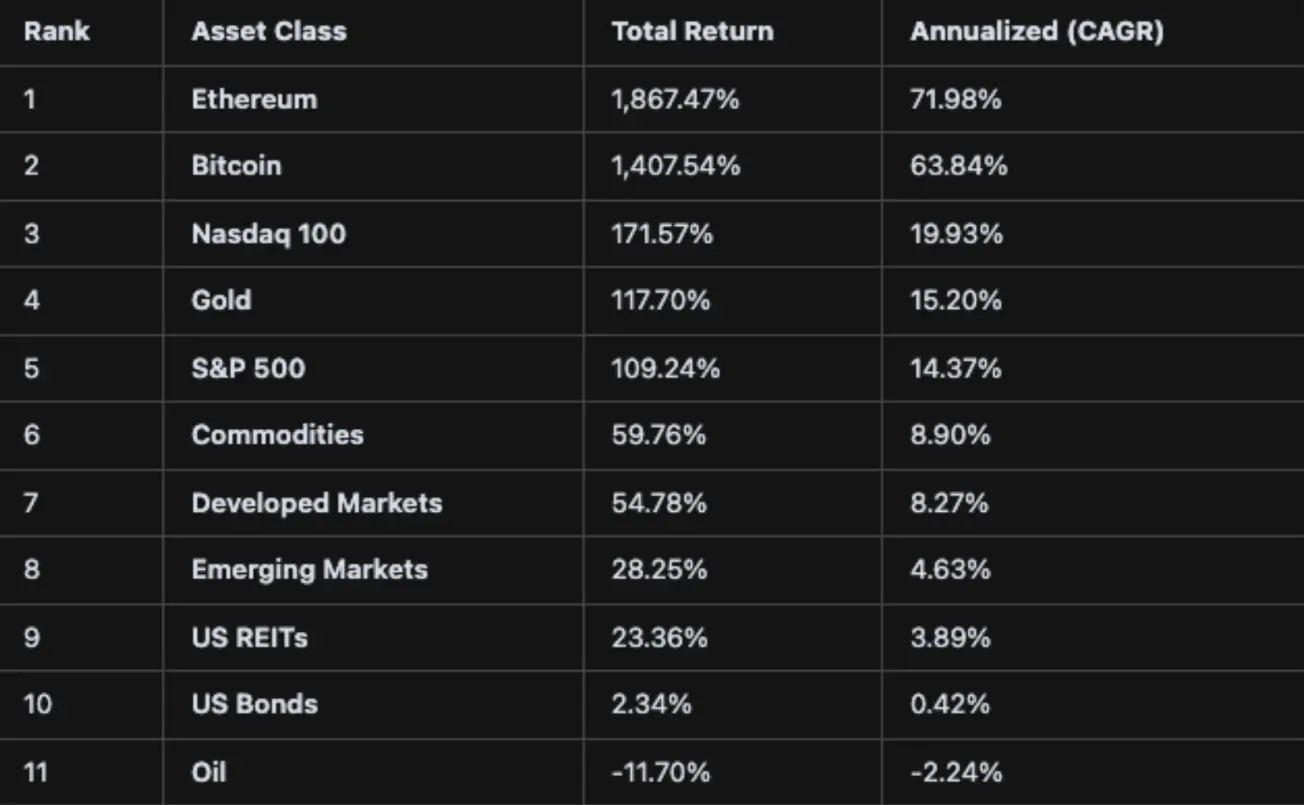Select the Ethereum asset class cell

254,99
